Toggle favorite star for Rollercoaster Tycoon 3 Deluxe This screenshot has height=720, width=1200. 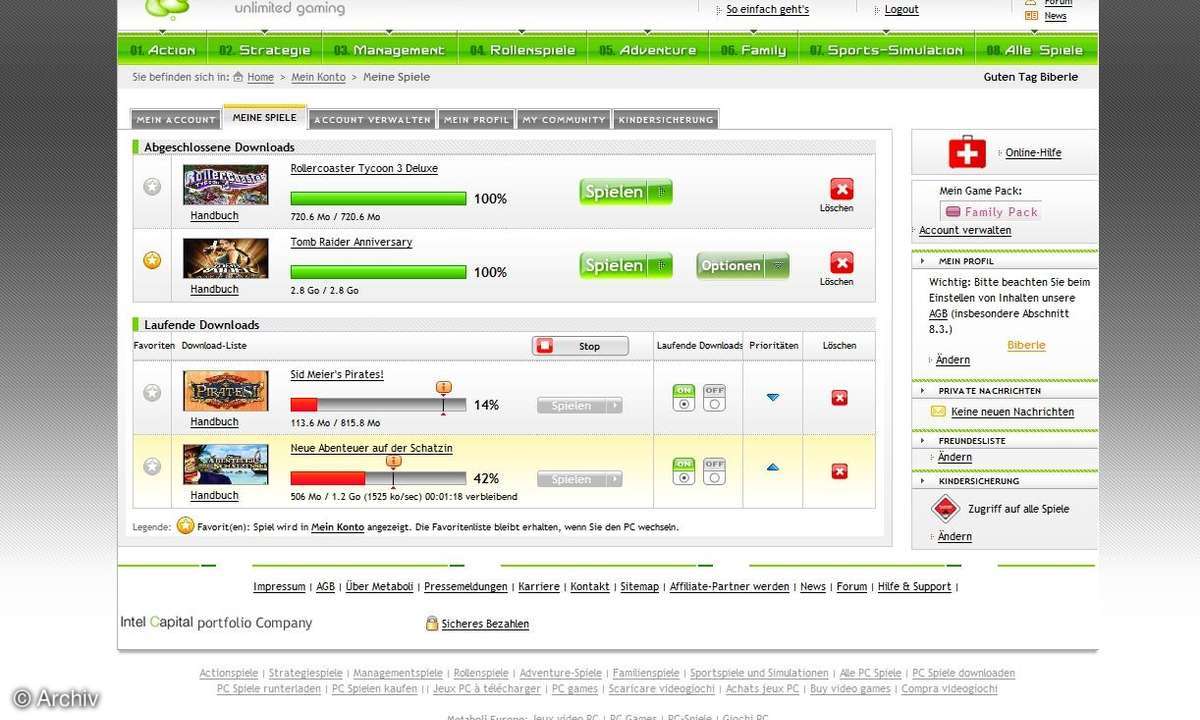[152, 186]
